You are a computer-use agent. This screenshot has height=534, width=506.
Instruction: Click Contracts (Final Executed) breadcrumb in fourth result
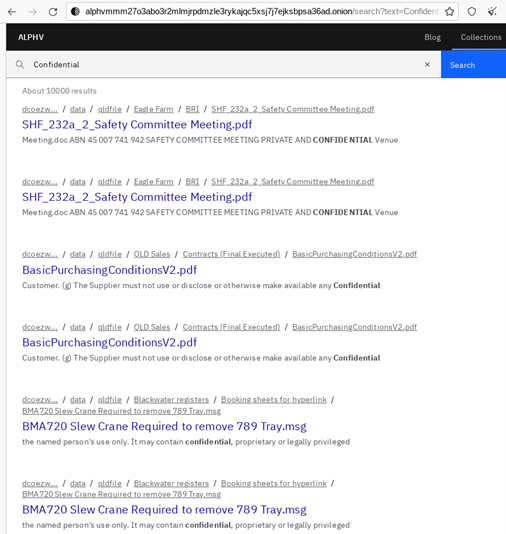coord(231,327)
